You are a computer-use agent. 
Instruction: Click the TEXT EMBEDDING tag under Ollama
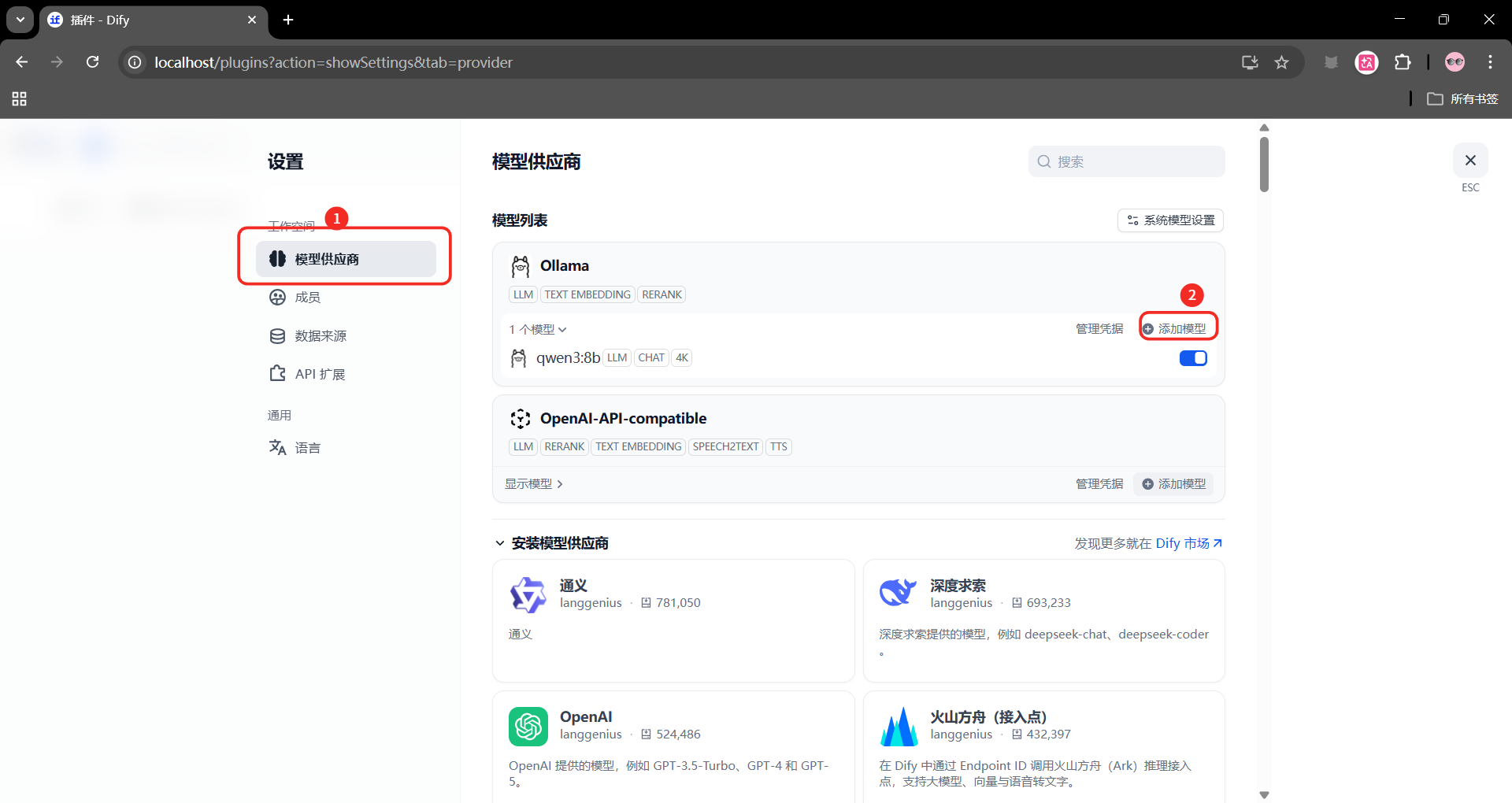tap(587, 294)
